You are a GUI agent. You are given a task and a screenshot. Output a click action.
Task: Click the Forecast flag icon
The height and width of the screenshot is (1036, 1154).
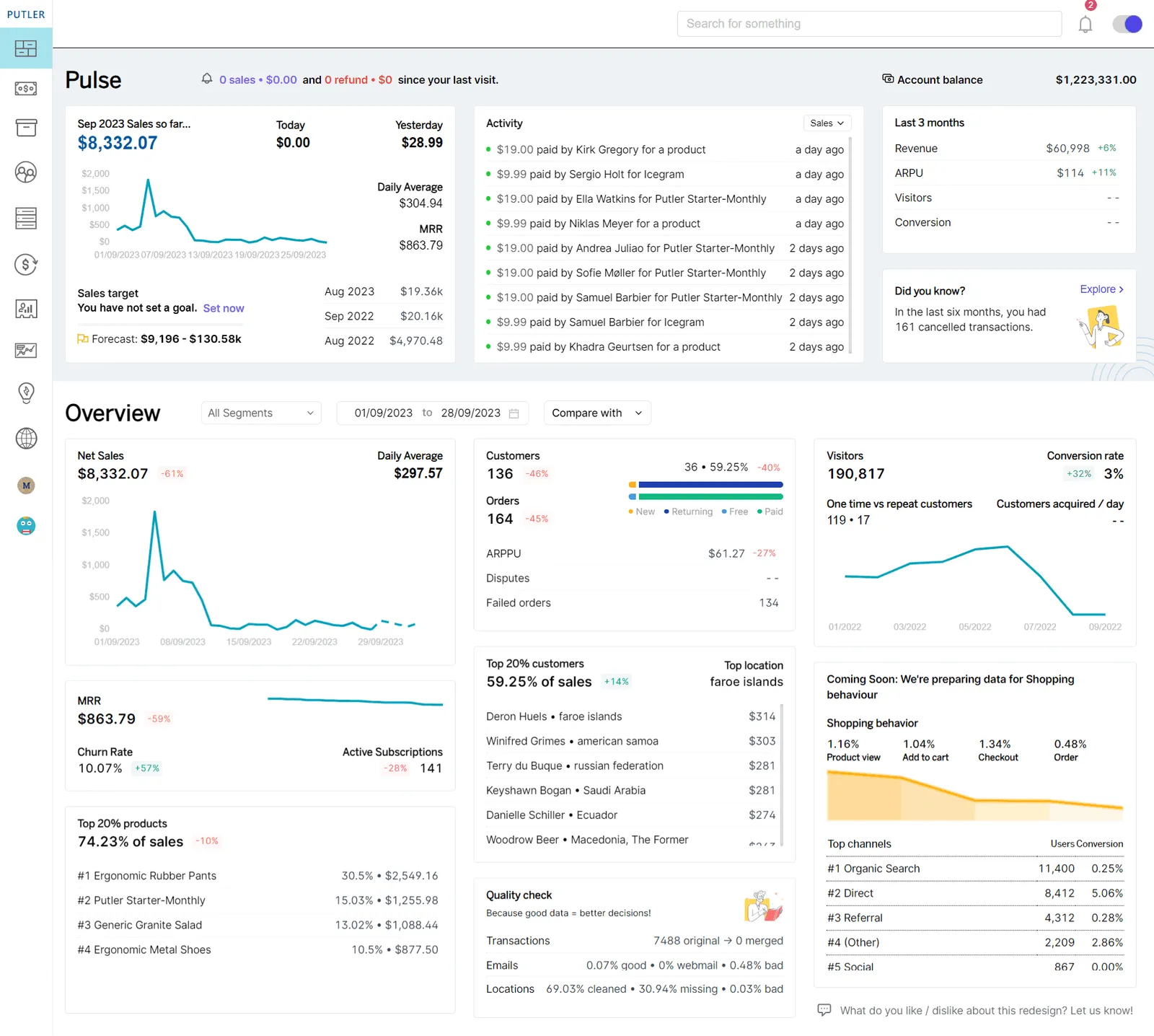(x=83, y=339)
